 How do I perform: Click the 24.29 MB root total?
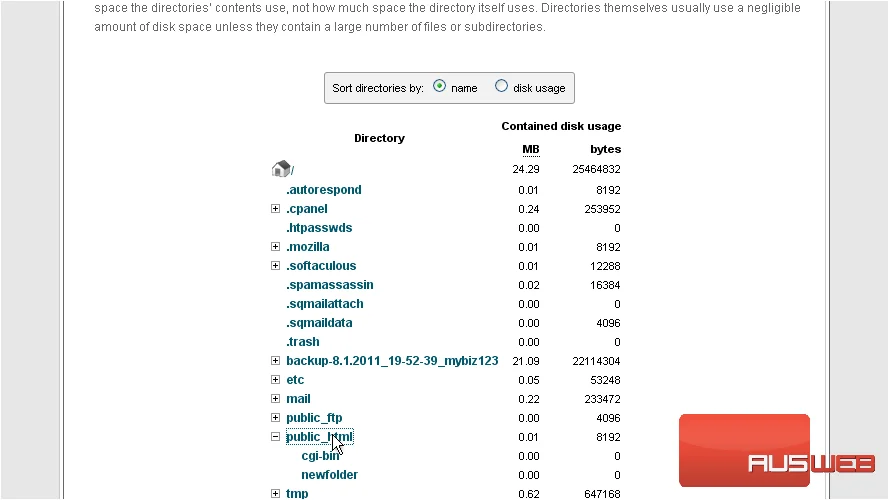pos(526,169)
